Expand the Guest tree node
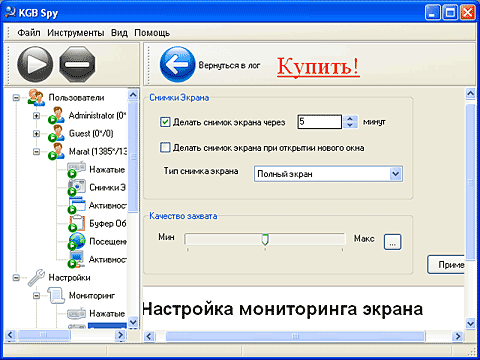 coord(36,134)
